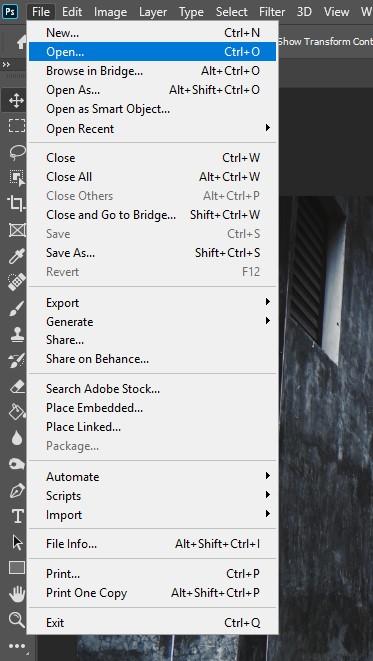373x661 pixels.
Task: Select the History Brush tool
Action: 17,360
